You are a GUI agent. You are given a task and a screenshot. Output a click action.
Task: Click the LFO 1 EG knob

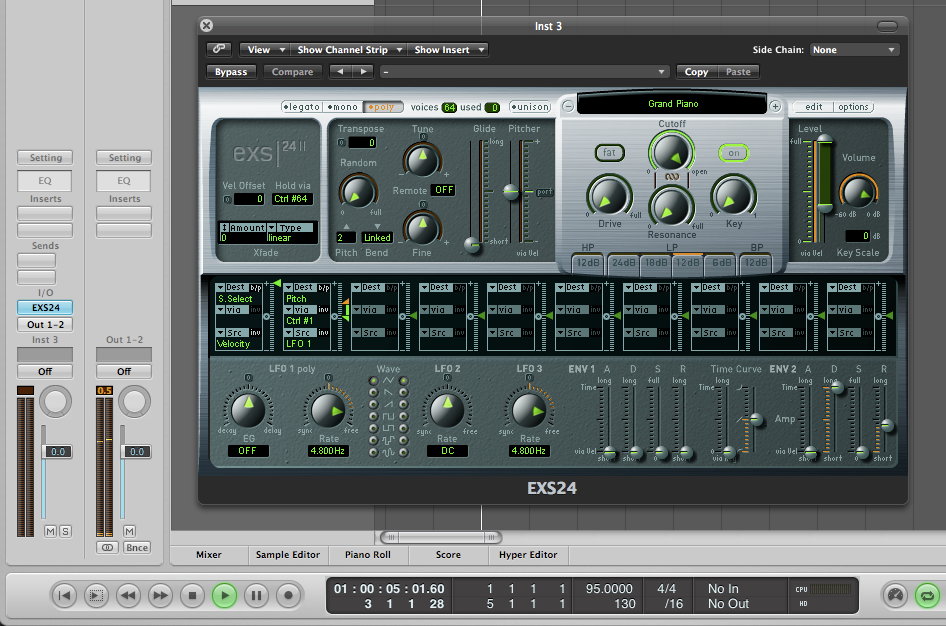[x=247, y=410]
